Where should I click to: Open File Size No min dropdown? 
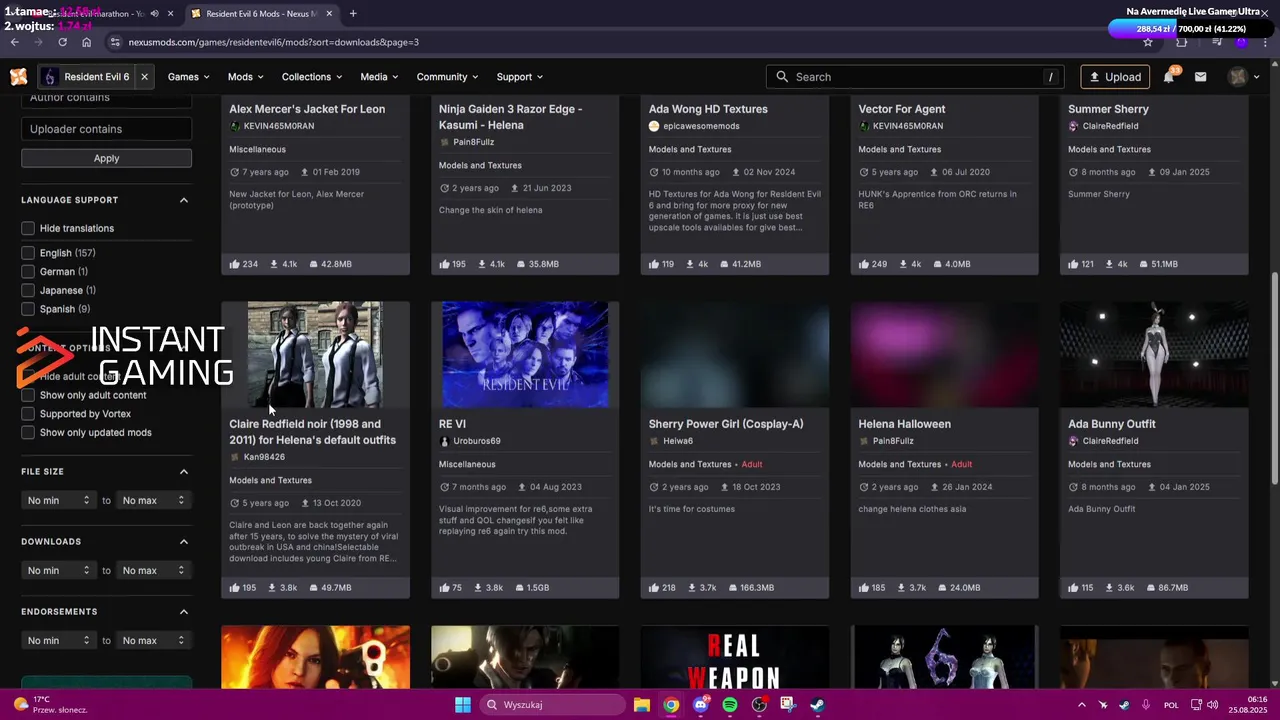pyautogui.click(x=58, y=500)
